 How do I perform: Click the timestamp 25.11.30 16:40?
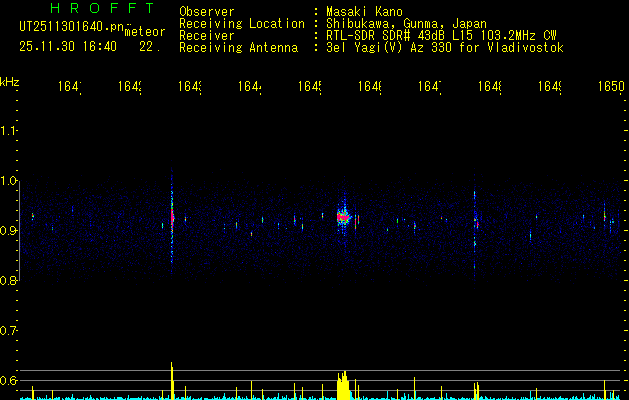coord(68,47)
